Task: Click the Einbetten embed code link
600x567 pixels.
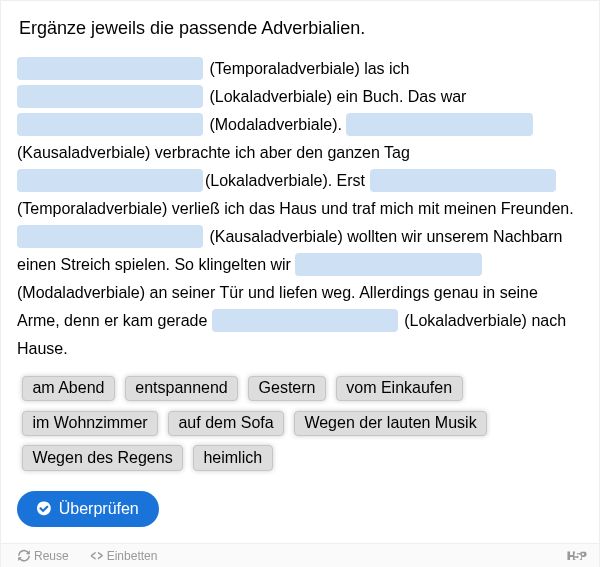Action: tap(124, 556)
